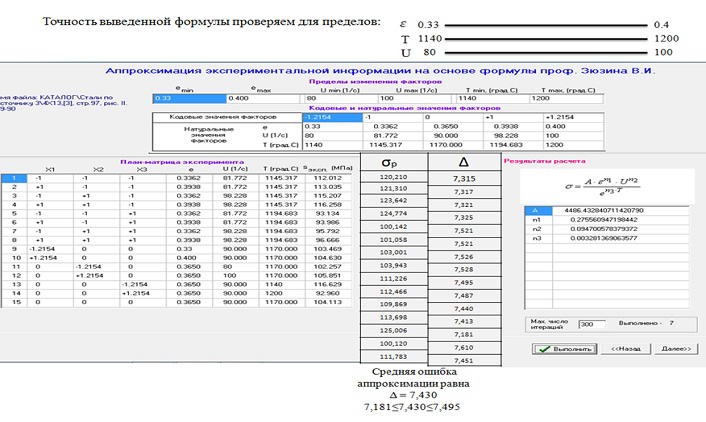Click the e max field showing 0.400

(x=263, y=98)
